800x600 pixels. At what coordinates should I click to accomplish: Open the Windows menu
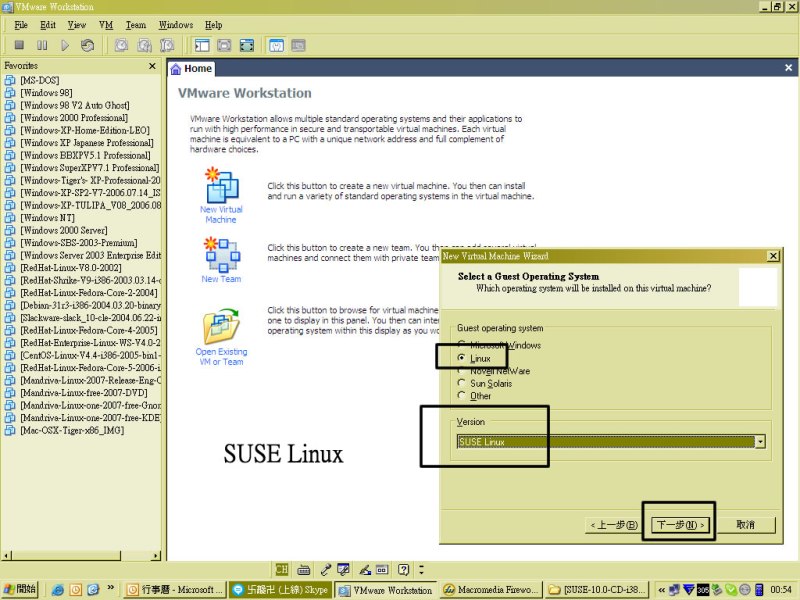point(176,25)
